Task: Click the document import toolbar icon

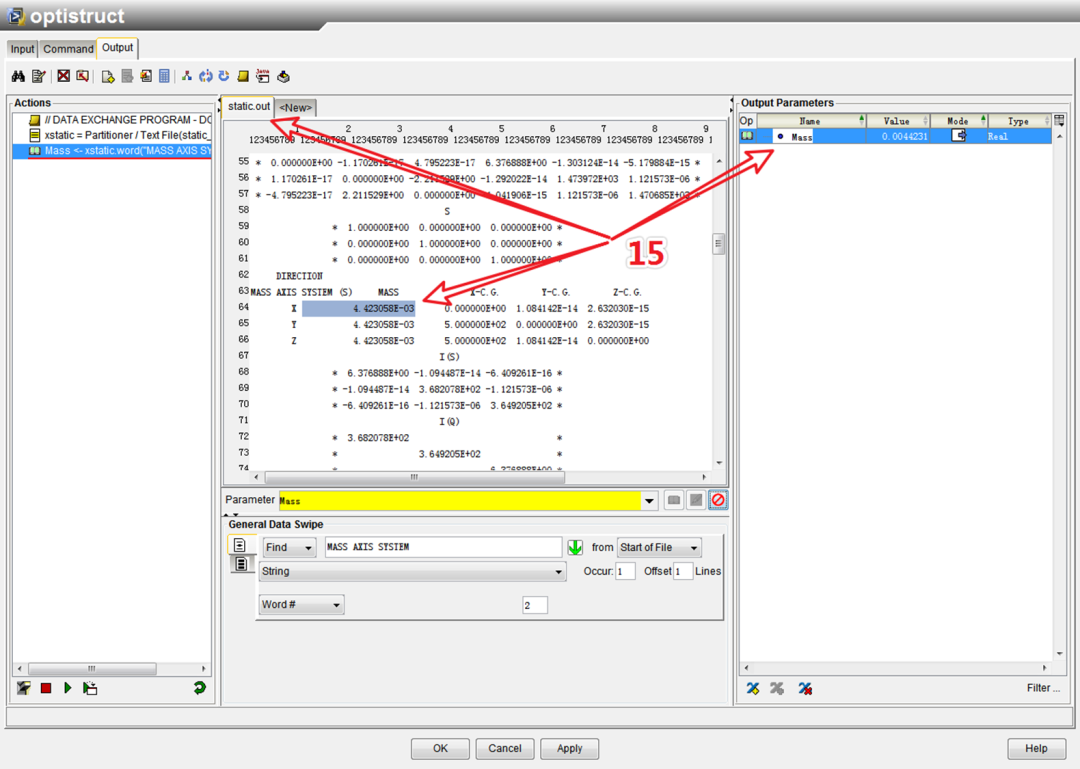Action: 146,76
